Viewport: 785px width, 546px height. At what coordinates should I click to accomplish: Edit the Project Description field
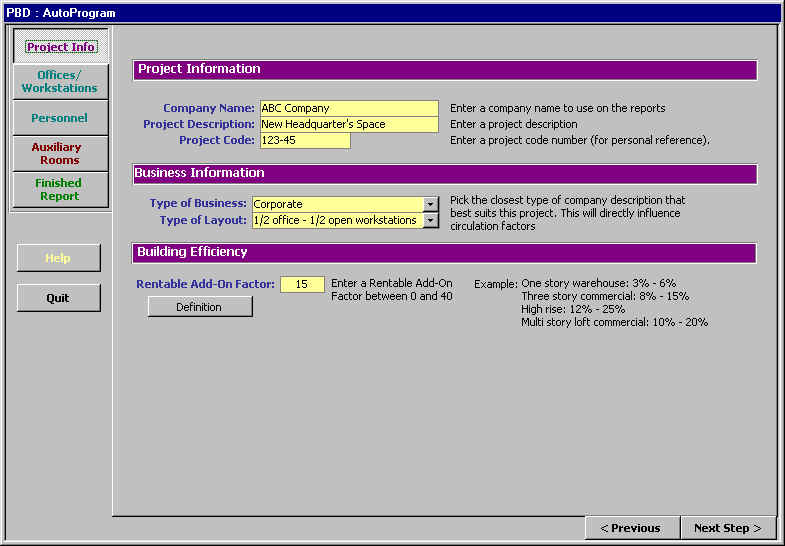point(348,124)
